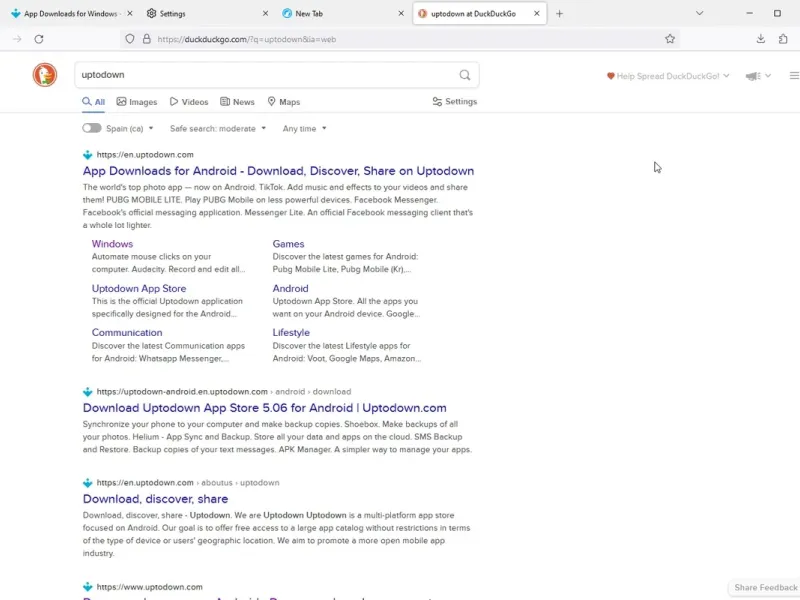Screen dimensions: 800x600
Task: Click the favicon of aboutus uptodown result
Action: [88, 483]
